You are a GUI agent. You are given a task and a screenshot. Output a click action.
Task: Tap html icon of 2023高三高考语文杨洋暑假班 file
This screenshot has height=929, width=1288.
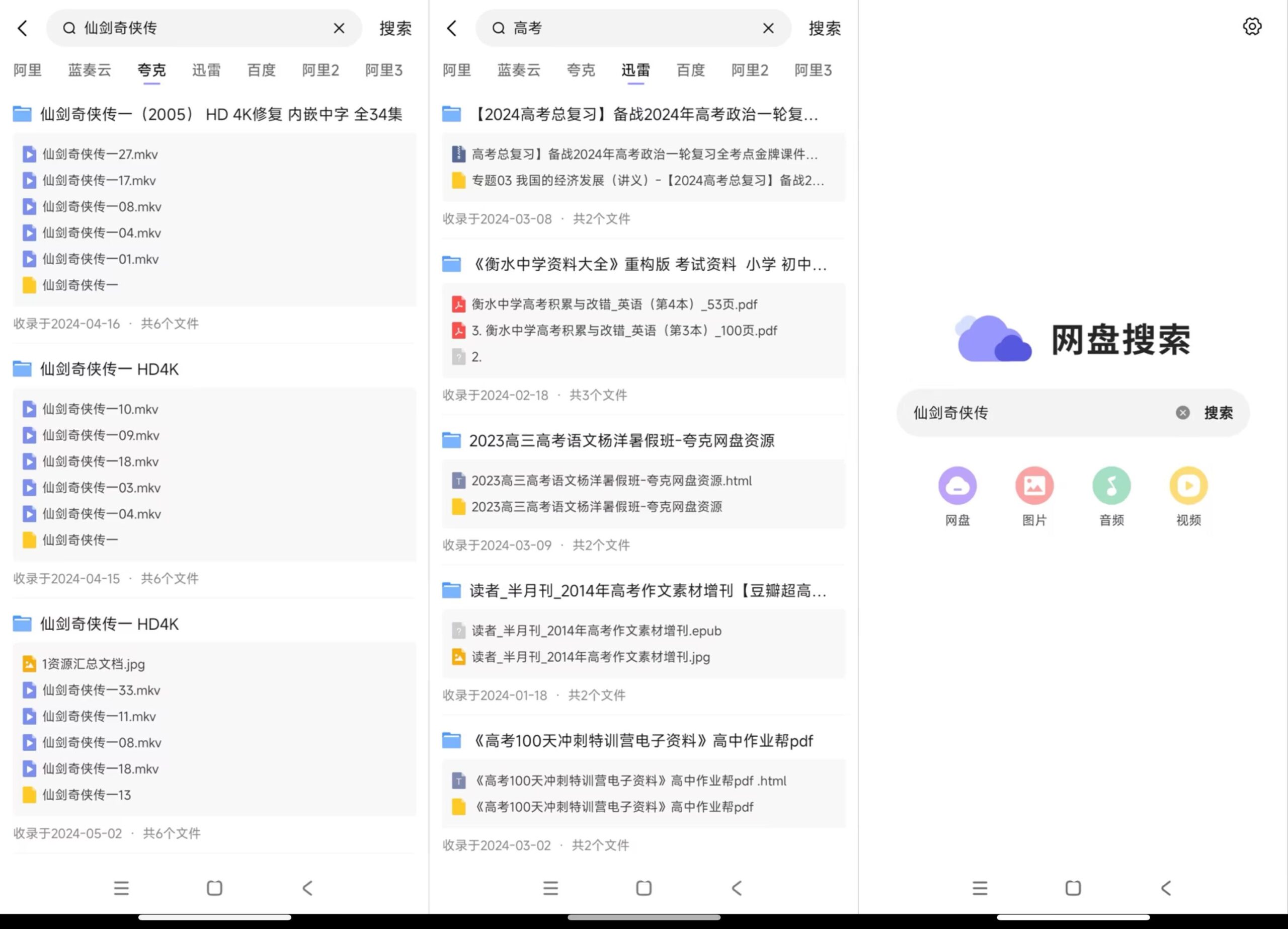[458, 481]
